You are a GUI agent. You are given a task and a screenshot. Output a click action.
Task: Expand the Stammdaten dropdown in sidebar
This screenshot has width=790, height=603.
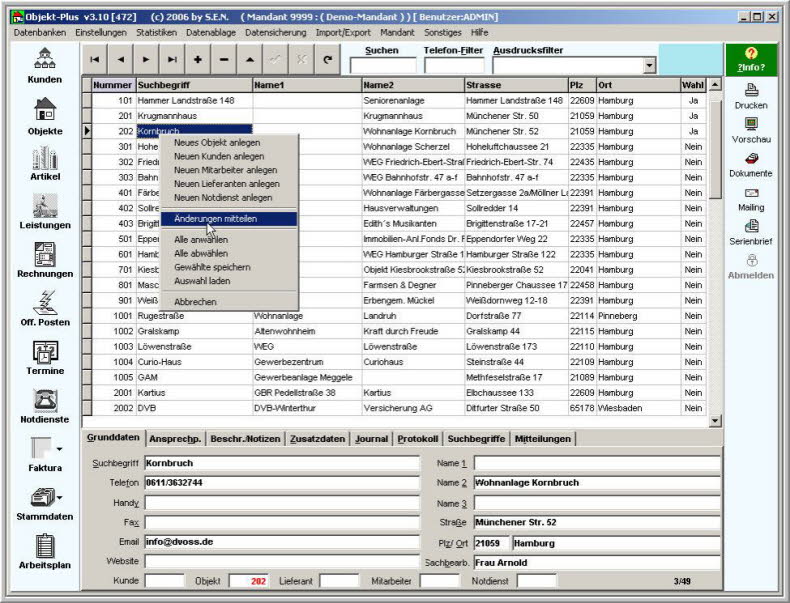pos(59,498)
